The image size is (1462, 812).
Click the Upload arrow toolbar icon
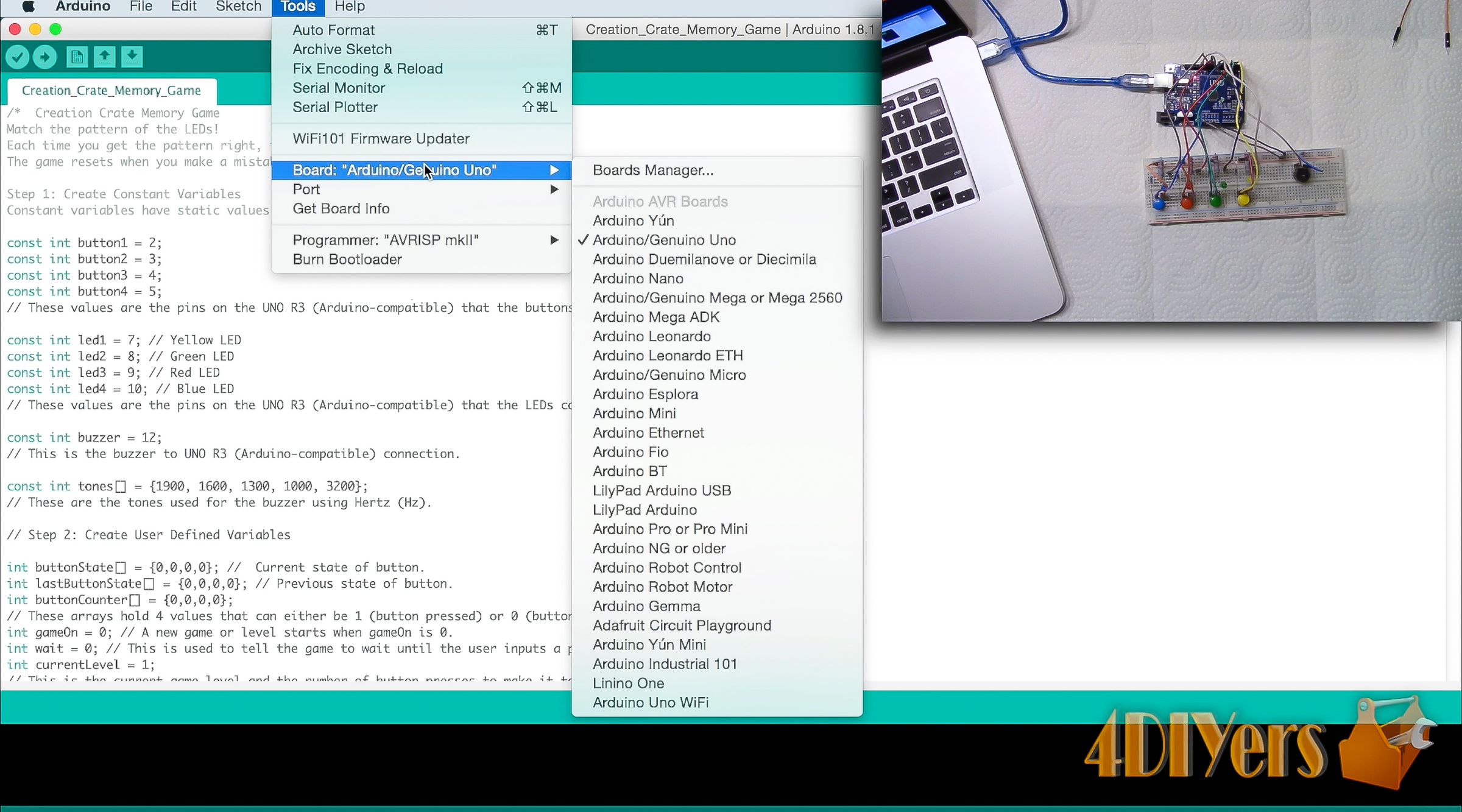44,57
